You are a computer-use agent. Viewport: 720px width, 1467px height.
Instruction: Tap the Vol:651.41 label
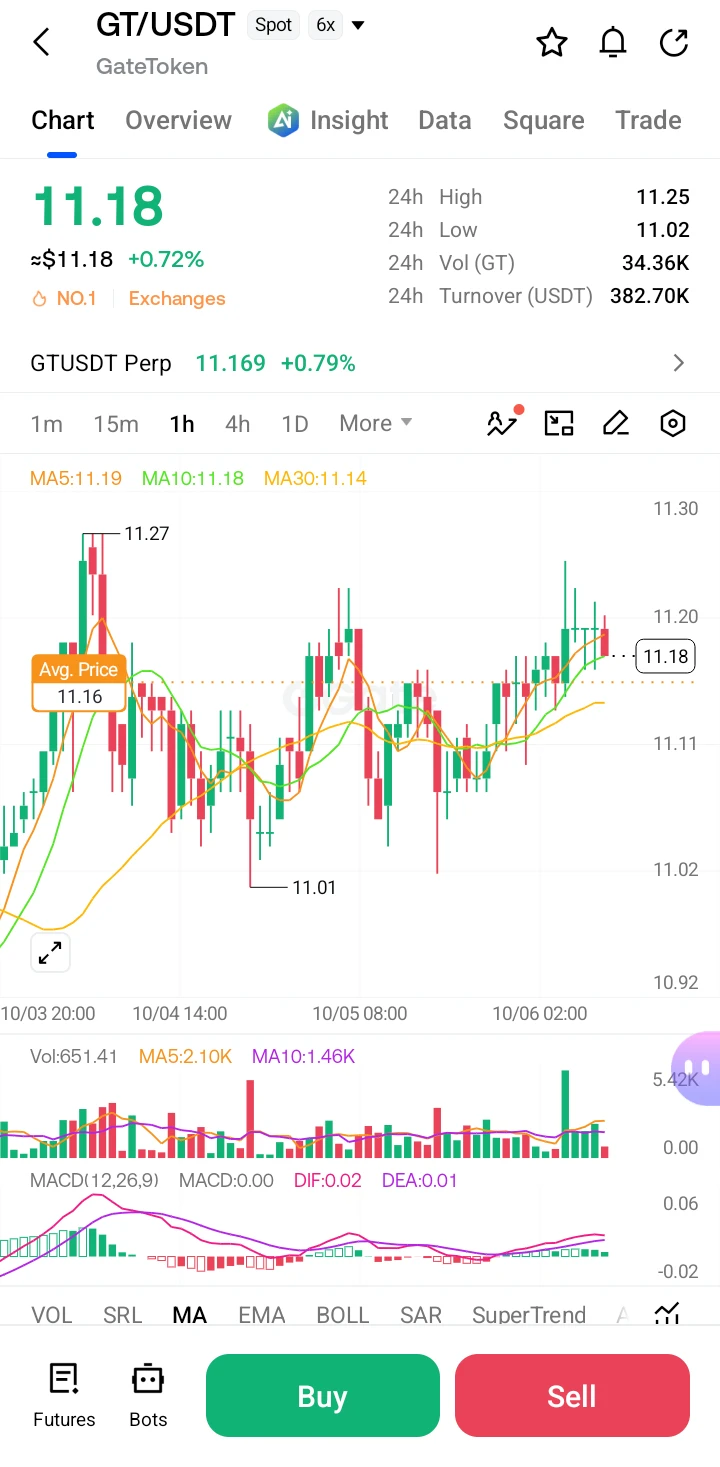coord(74,1056)
